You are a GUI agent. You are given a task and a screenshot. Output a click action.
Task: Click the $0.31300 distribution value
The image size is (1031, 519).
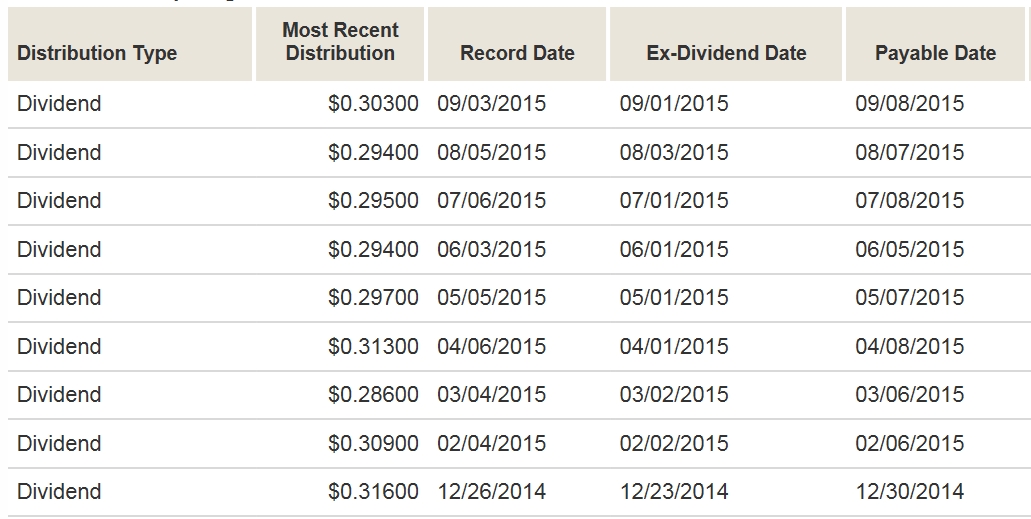[x=373, y=347]
